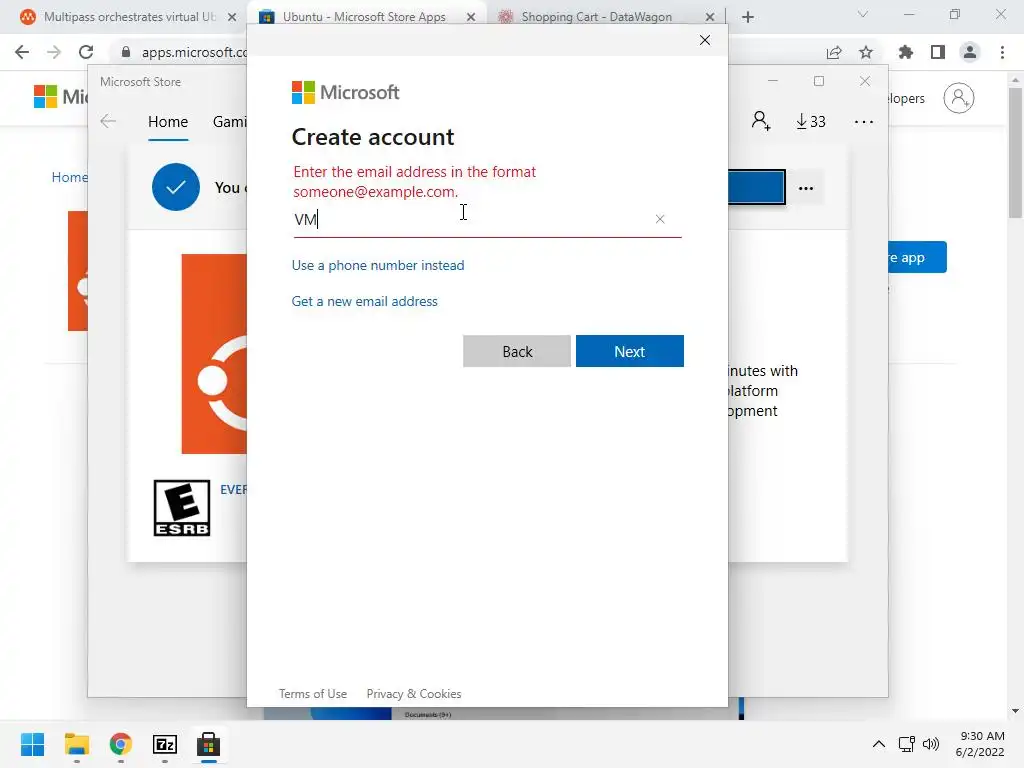Close the Multipass browser tab
Viewport: 1024px width, 768px height.
(x=232, y=17)
